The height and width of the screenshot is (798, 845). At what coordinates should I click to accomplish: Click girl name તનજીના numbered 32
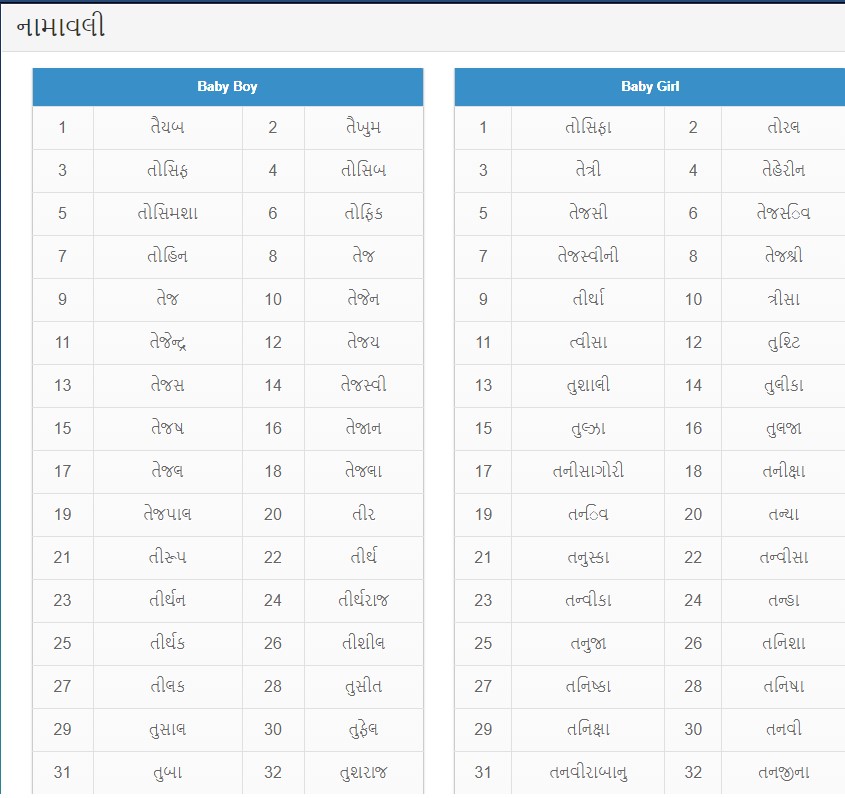point(784,772)
